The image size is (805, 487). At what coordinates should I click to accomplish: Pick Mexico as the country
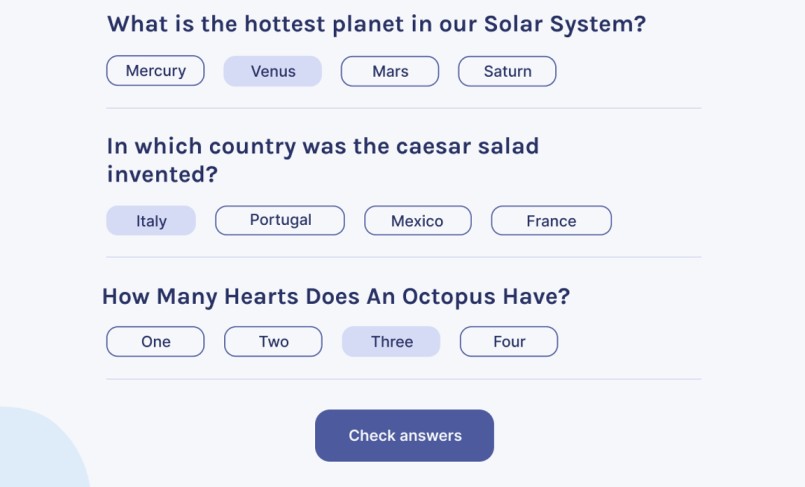[x=417, y=221]
